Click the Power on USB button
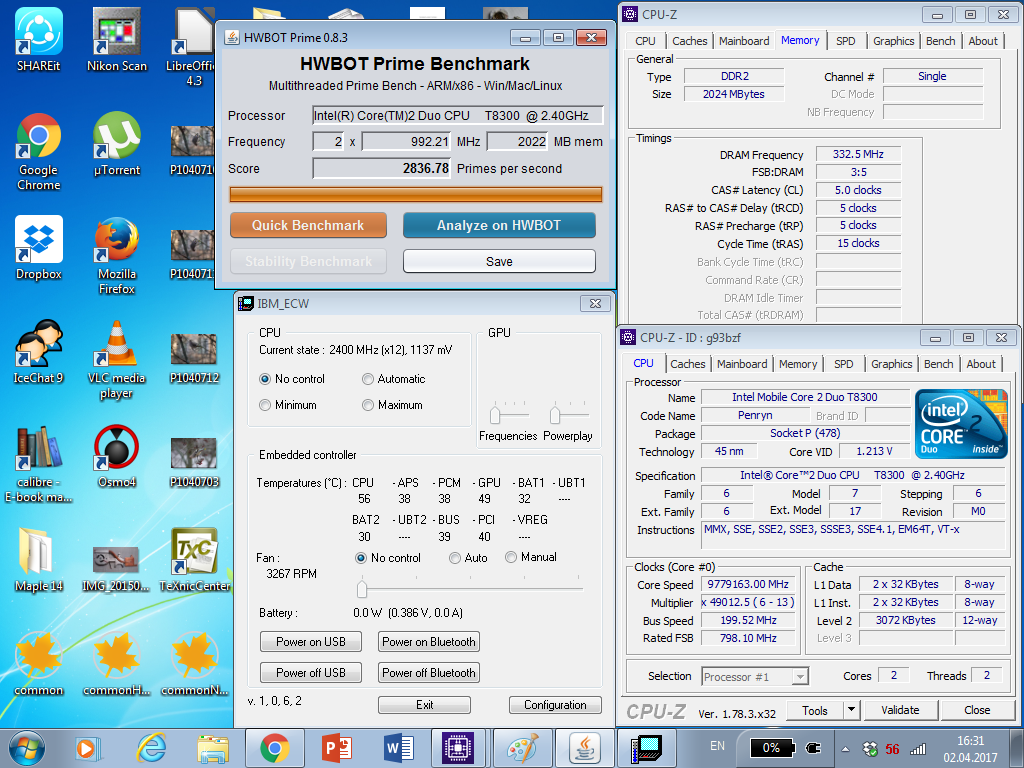The width and height of the screenshot is (1024, 768). (311, 641)
